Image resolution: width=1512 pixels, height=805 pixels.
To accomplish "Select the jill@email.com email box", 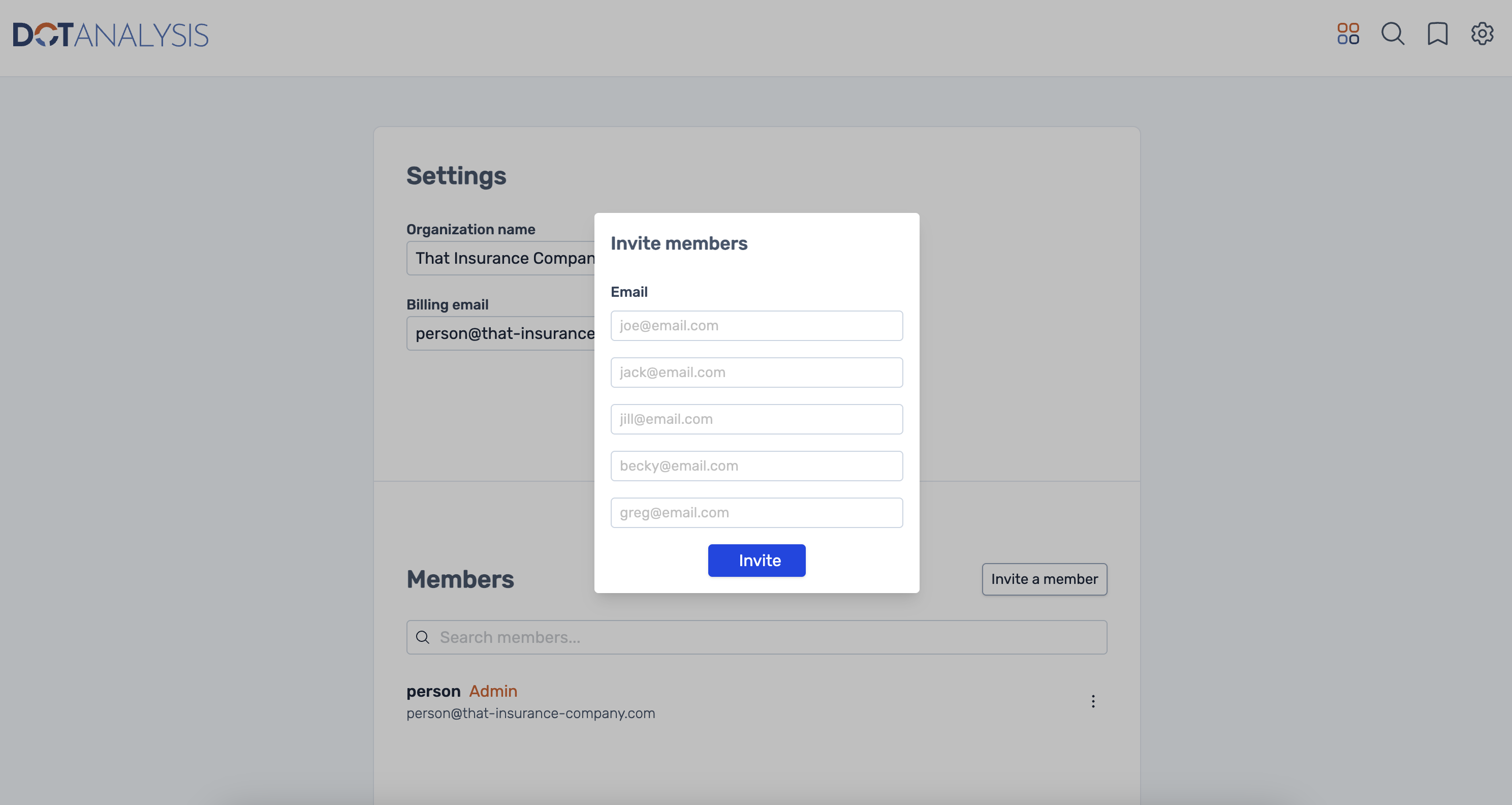I will click(x=756, y=419).
